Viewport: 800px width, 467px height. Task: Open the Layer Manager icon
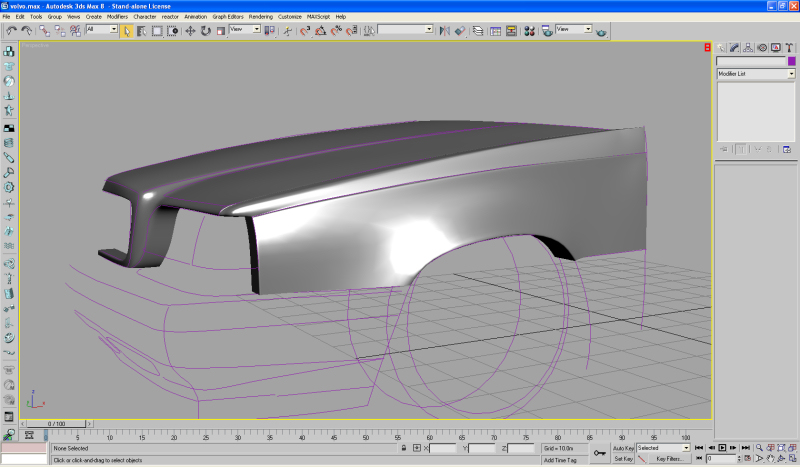[x=478, y=31]
